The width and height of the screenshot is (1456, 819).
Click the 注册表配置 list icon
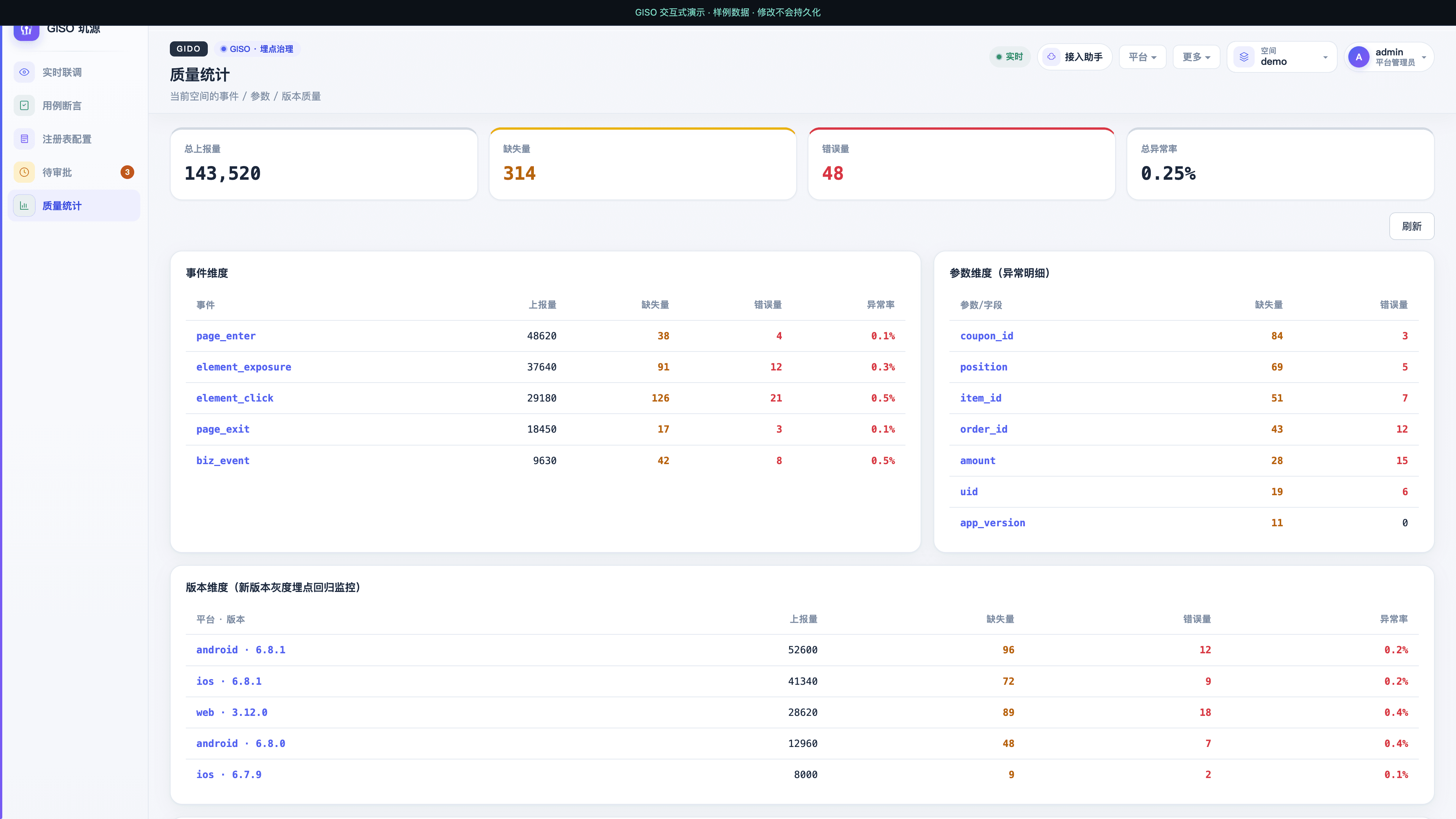[x=24, y=139]
